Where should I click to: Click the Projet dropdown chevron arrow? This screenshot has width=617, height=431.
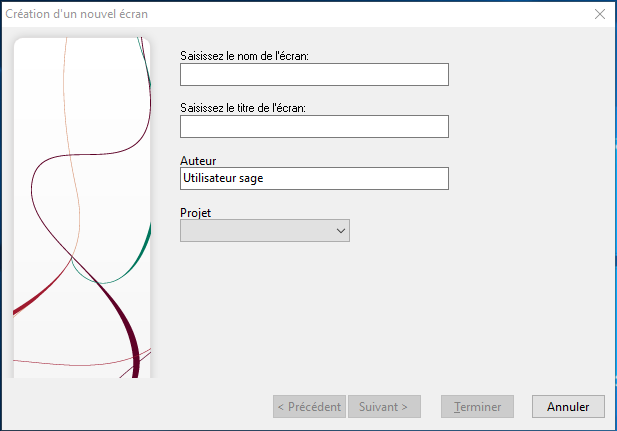[341, 231]
